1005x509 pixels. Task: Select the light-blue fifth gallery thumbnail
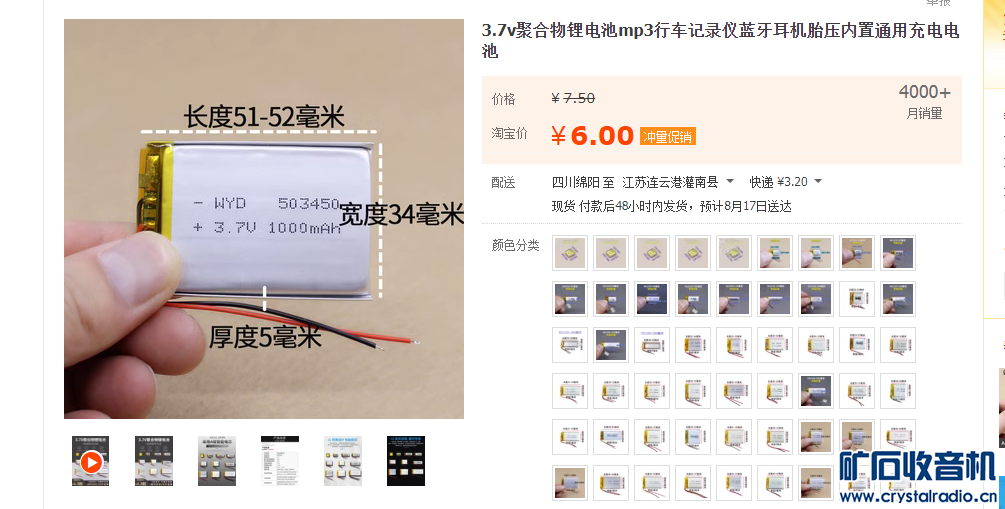(x=343, y=461)
